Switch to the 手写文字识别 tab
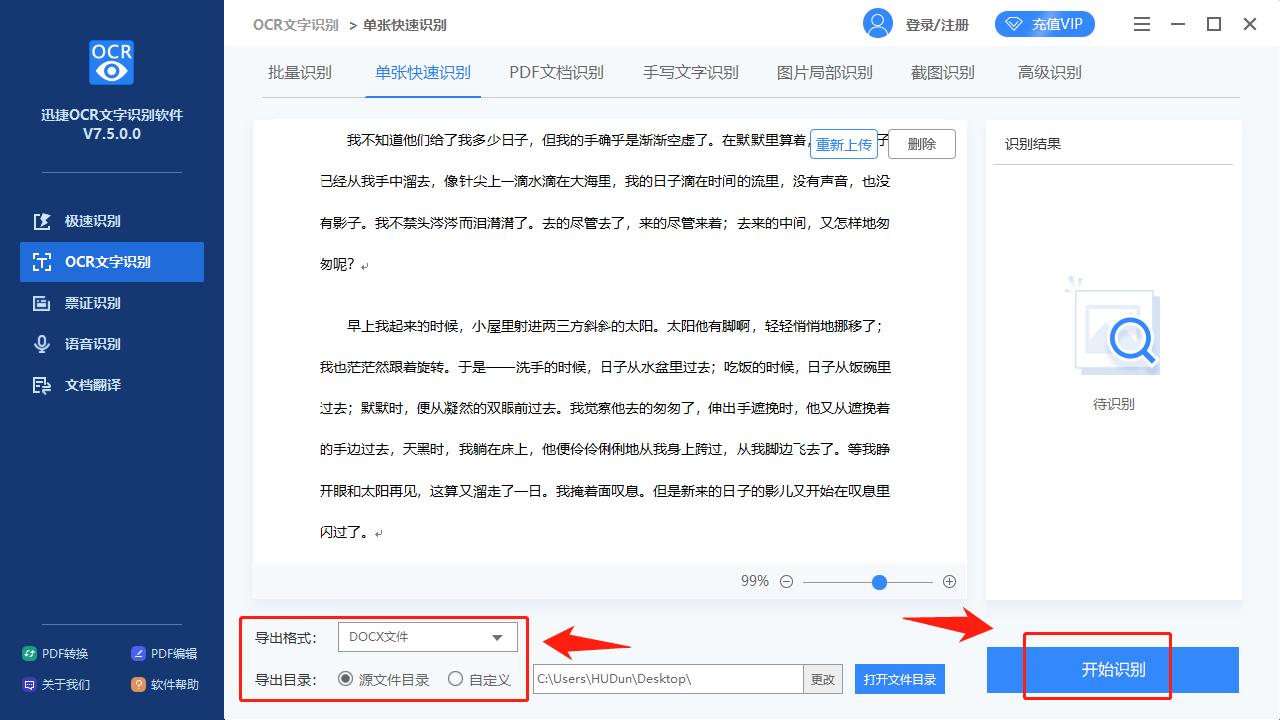1280x720 pixels. click(x=690, y=72)
